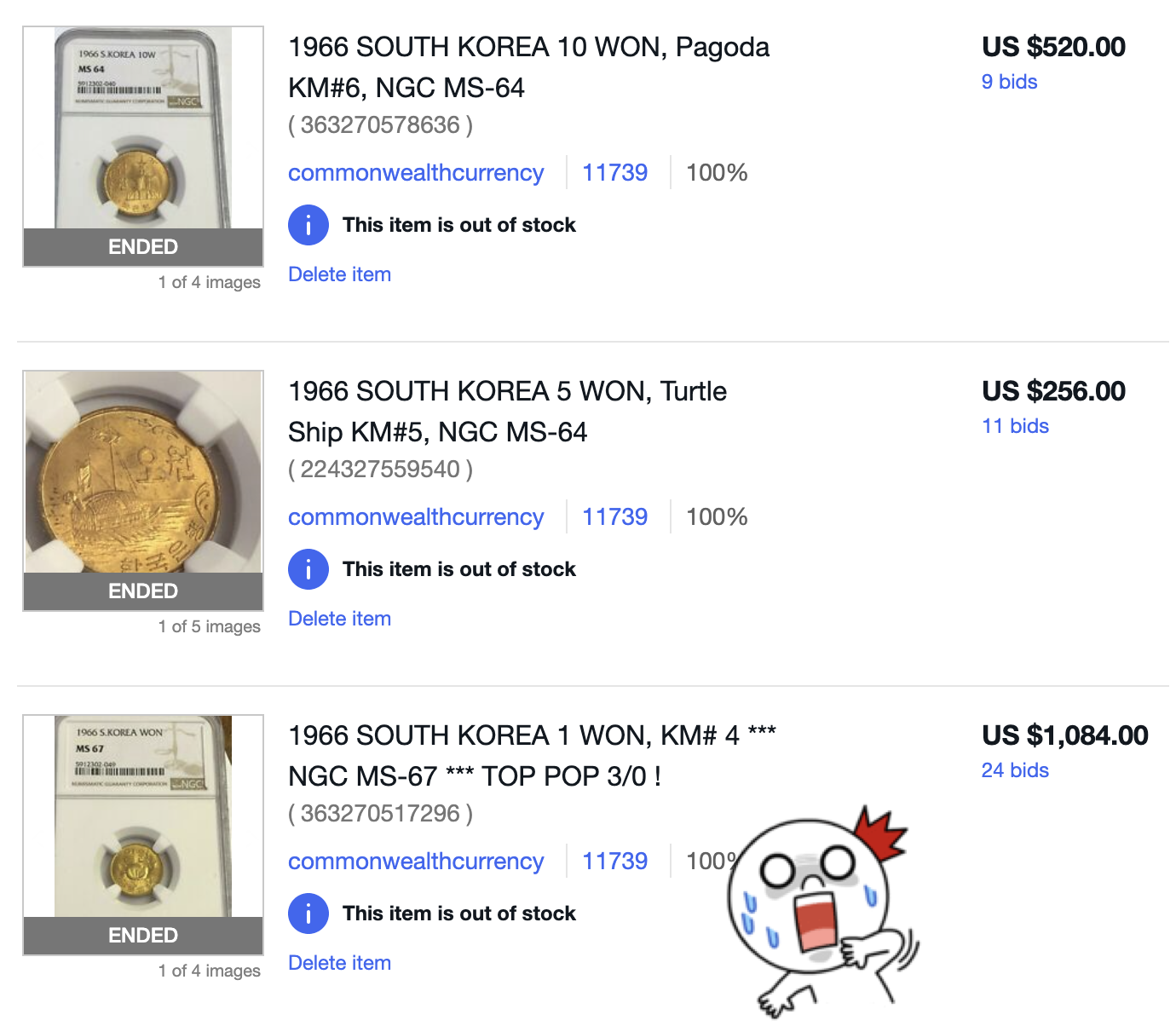View the 9 bids on the $520 listing

tap(1009, 82)
